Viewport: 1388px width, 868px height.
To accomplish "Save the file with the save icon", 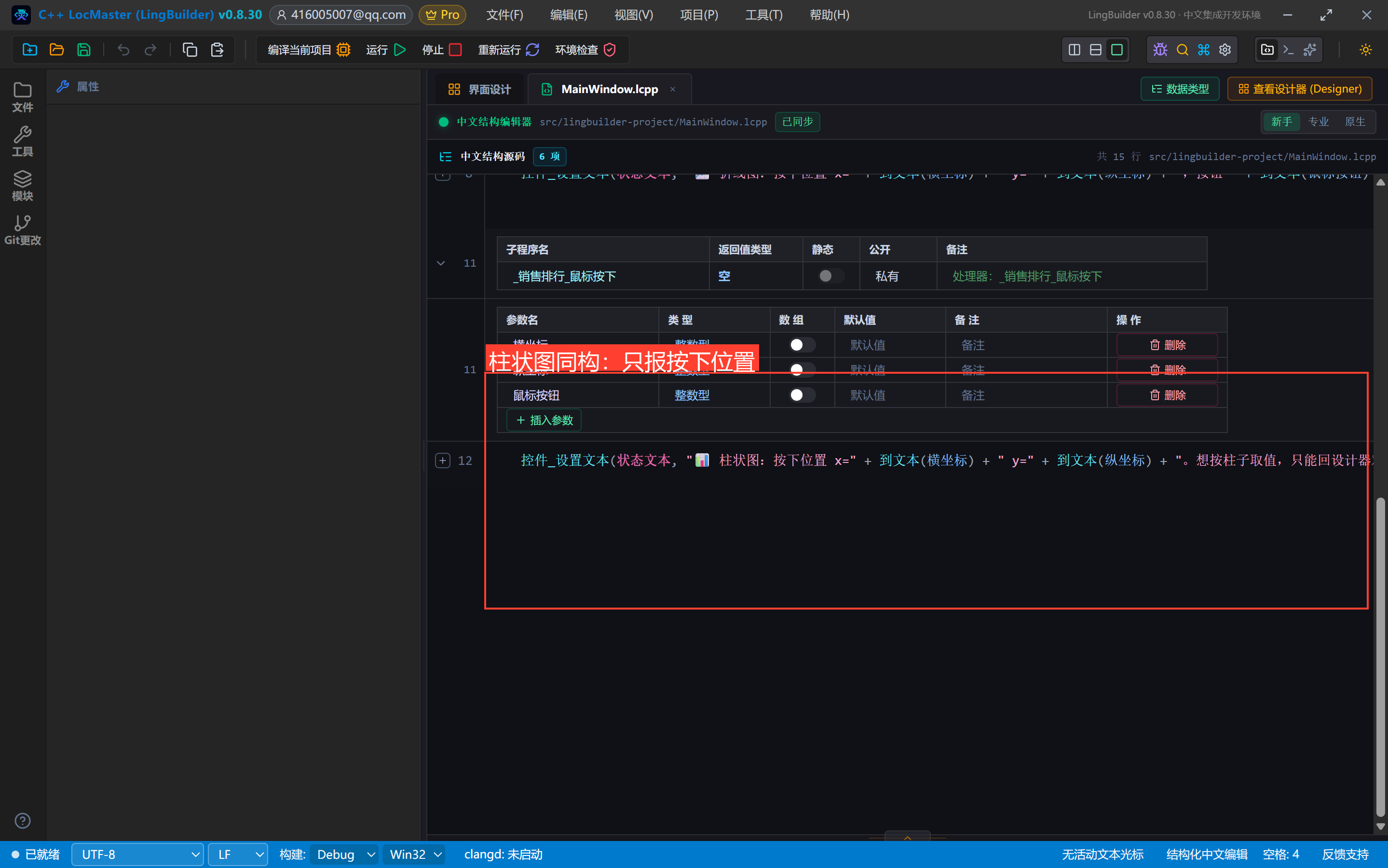I will [84, 50].
